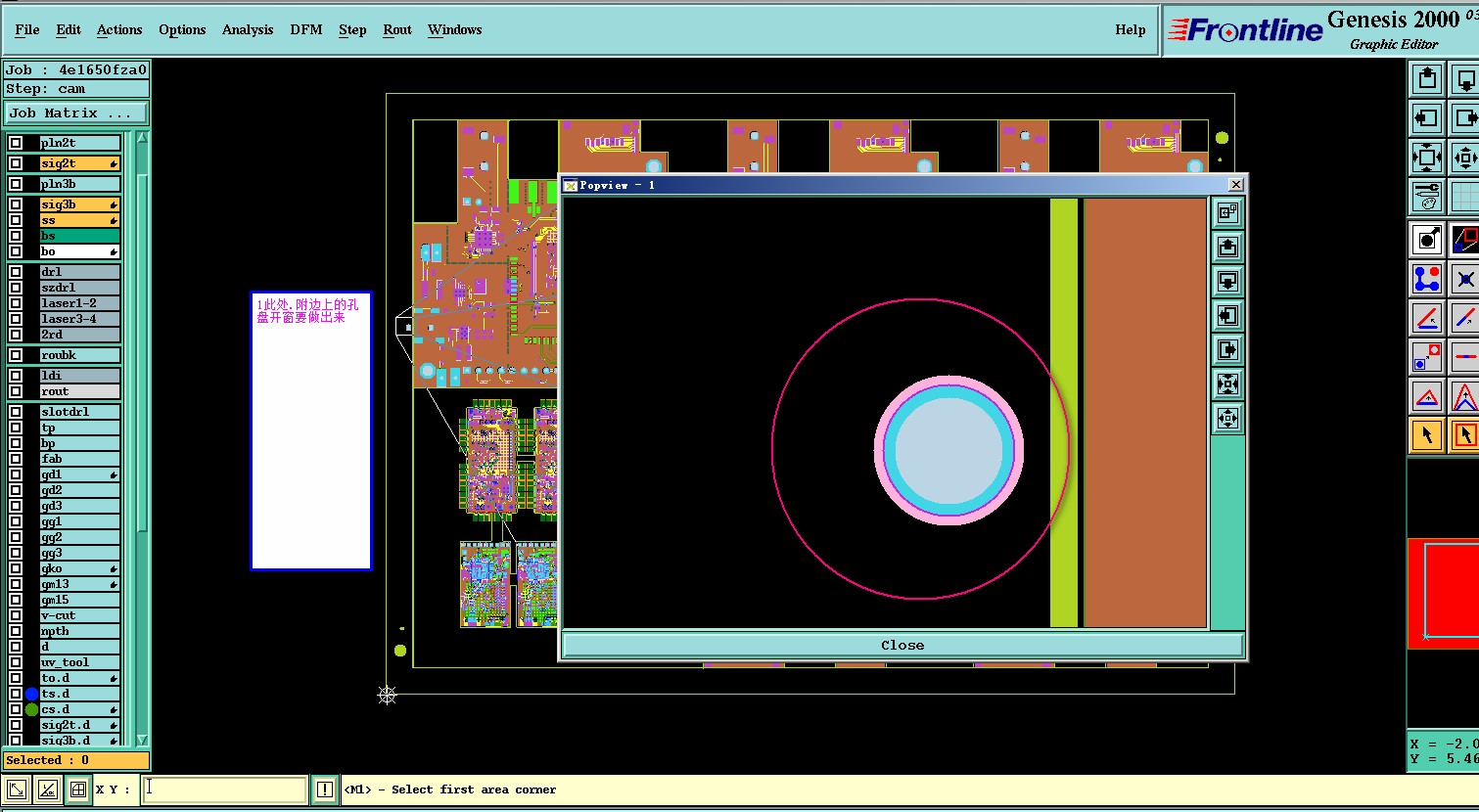Viewport: 1479px width, 812px height.
Task: Click Popview pan up icon
Action: click(x=1227, y=247)
